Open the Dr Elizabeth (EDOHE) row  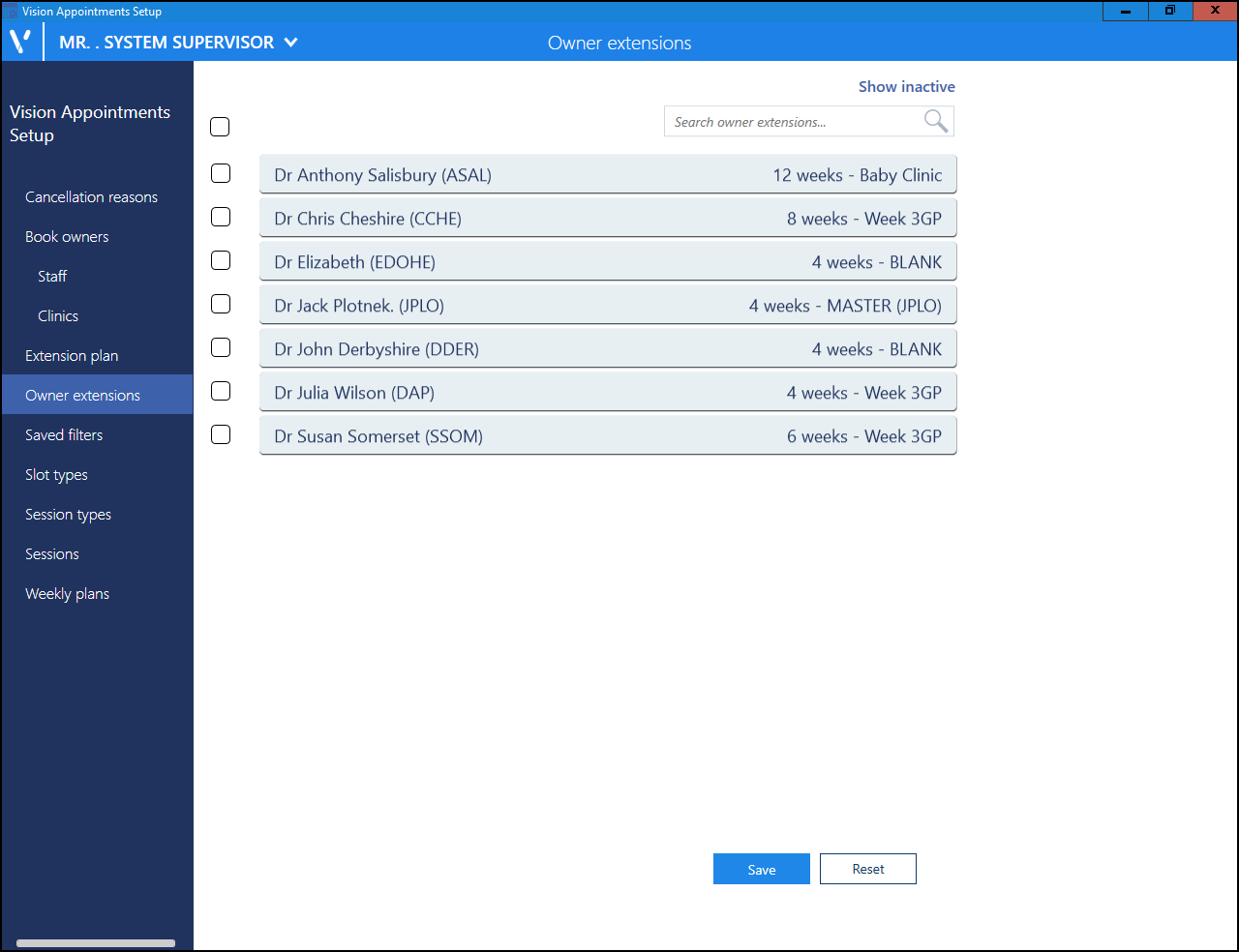(x=608, y=261)
